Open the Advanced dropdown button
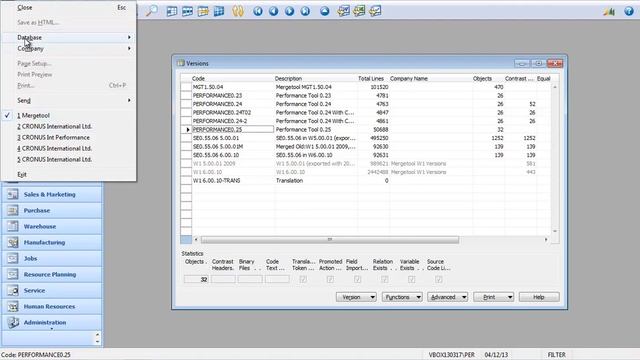 pos(448,297)
